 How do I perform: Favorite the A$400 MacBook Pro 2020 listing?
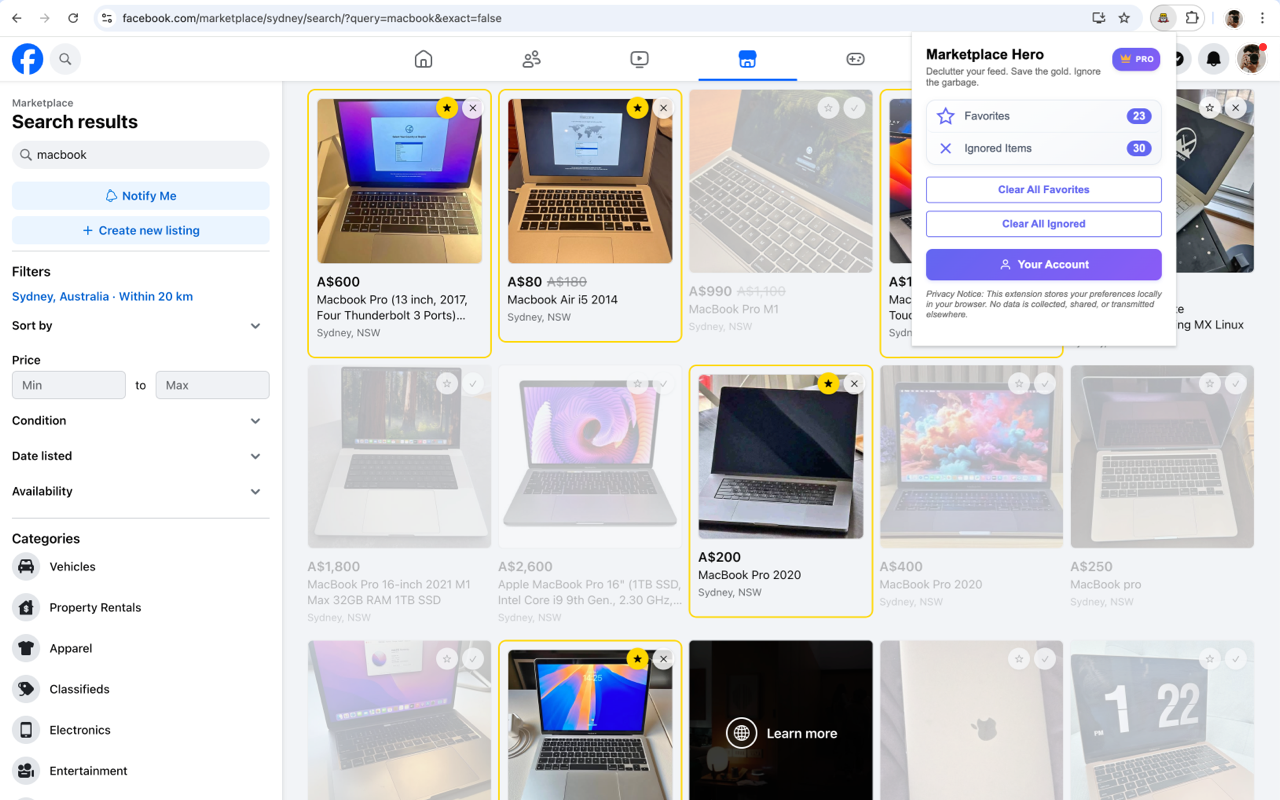click(1018, 384)
